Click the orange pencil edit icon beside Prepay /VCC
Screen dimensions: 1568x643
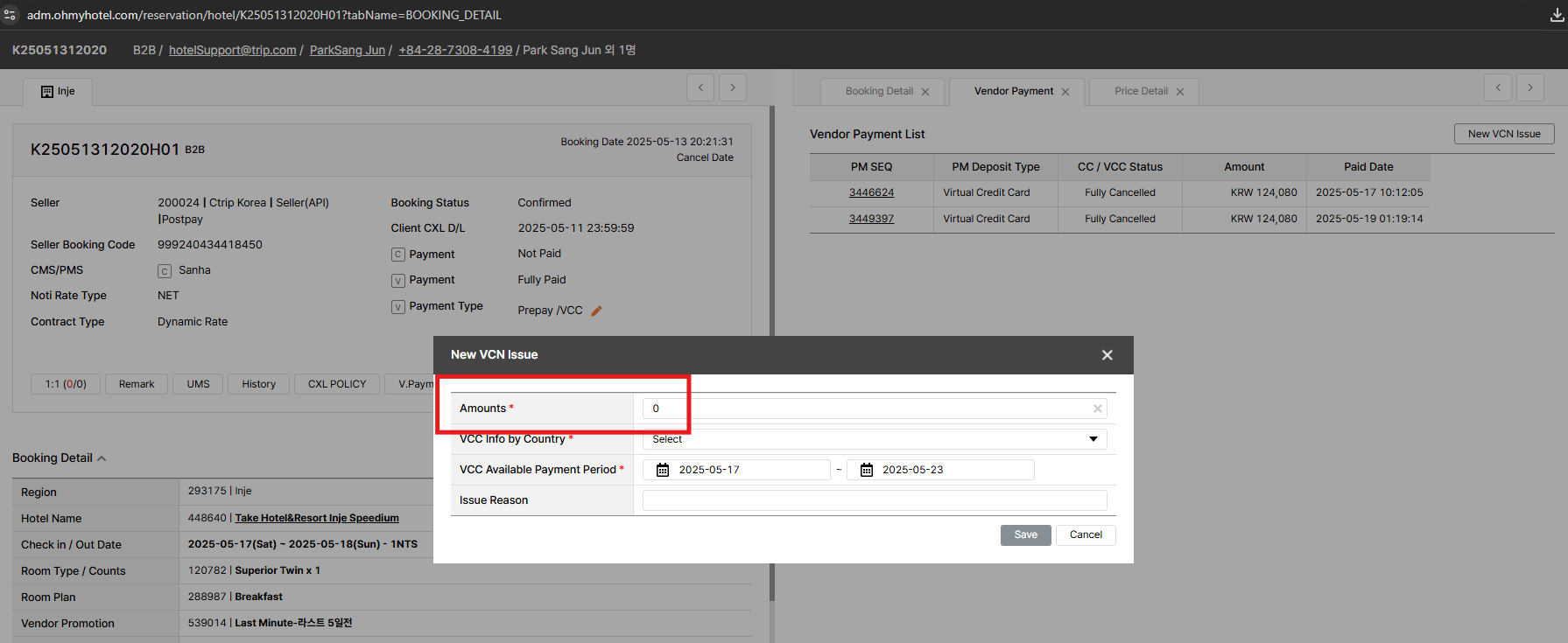(x=596, y=311)
